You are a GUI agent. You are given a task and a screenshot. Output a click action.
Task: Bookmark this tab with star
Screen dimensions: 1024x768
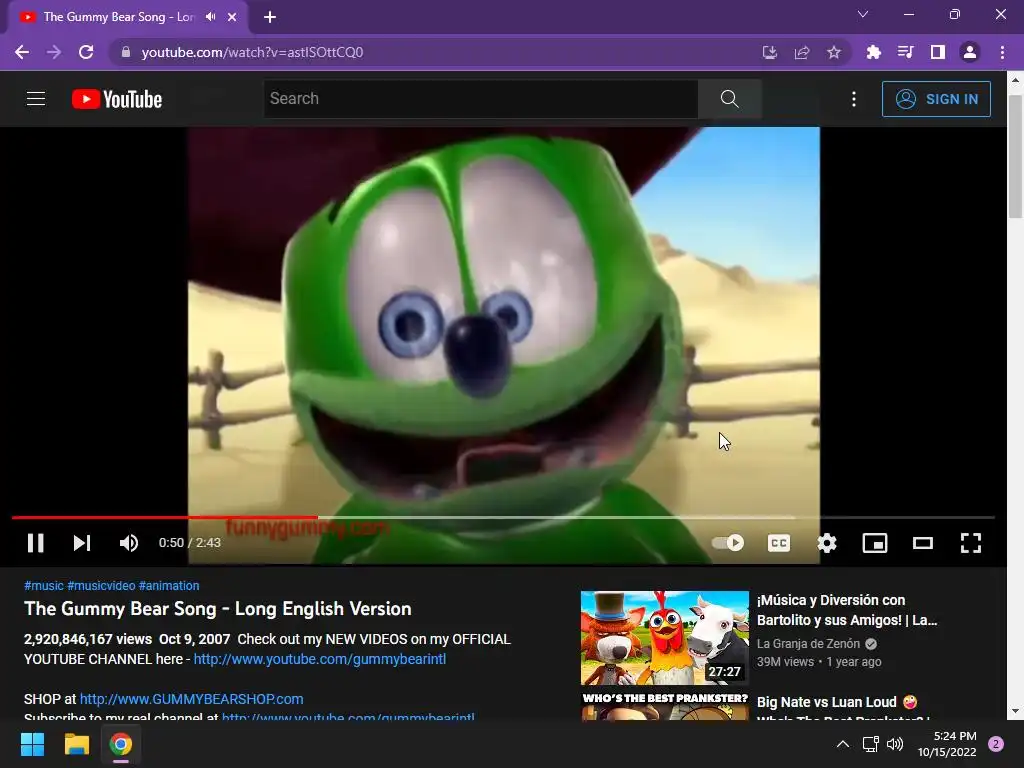tap(834, 52)
